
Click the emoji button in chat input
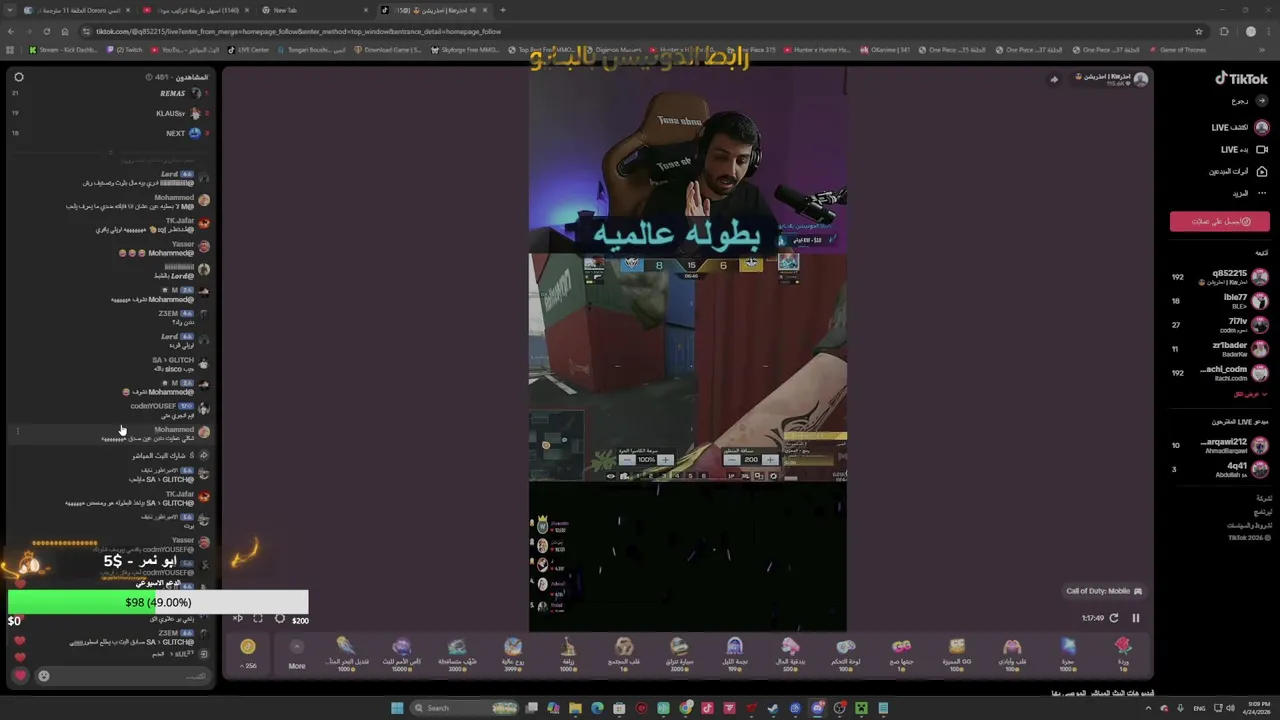44,676
